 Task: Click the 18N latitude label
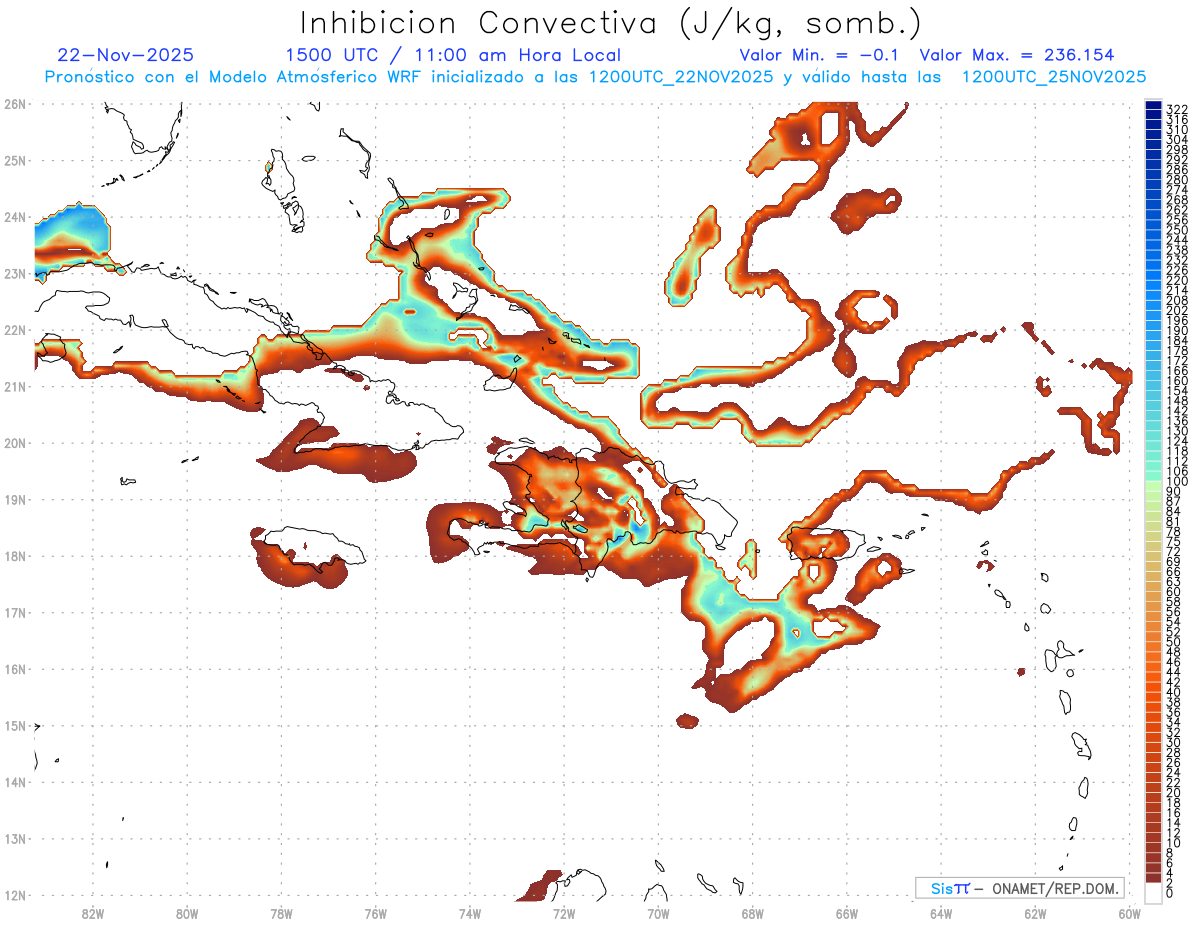pyautogui.click(x=14, y=556)
